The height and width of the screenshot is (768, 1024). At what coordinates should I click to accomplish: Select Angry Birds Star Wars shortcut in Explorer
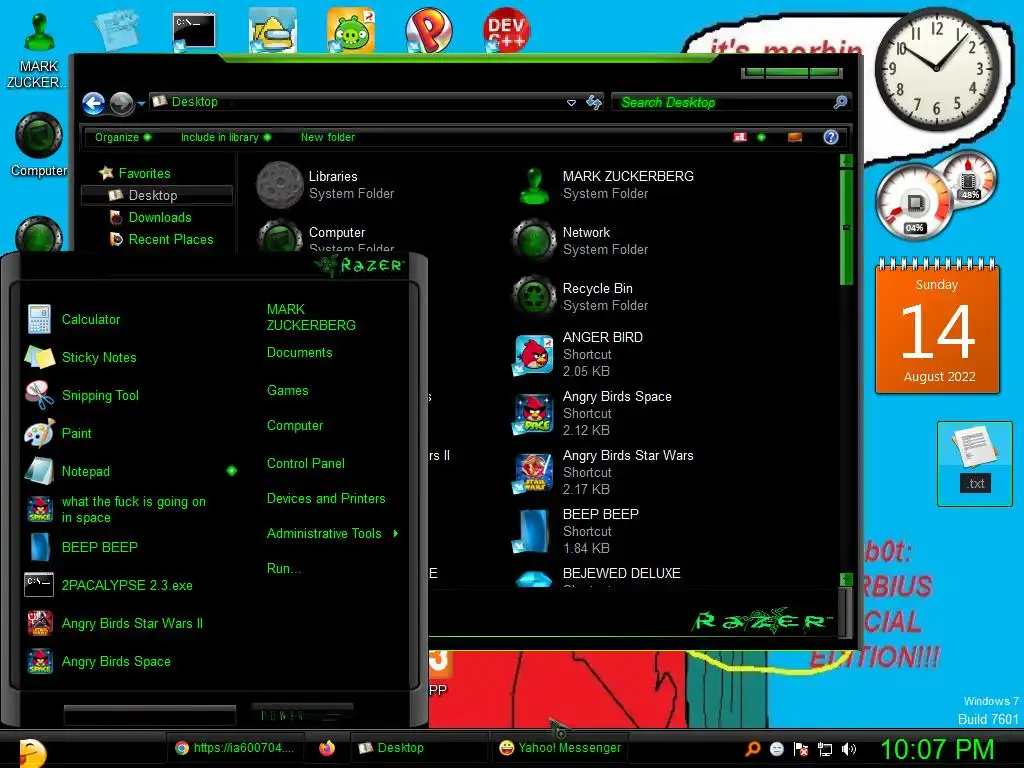pyautogui.click(x=602, y=472)
